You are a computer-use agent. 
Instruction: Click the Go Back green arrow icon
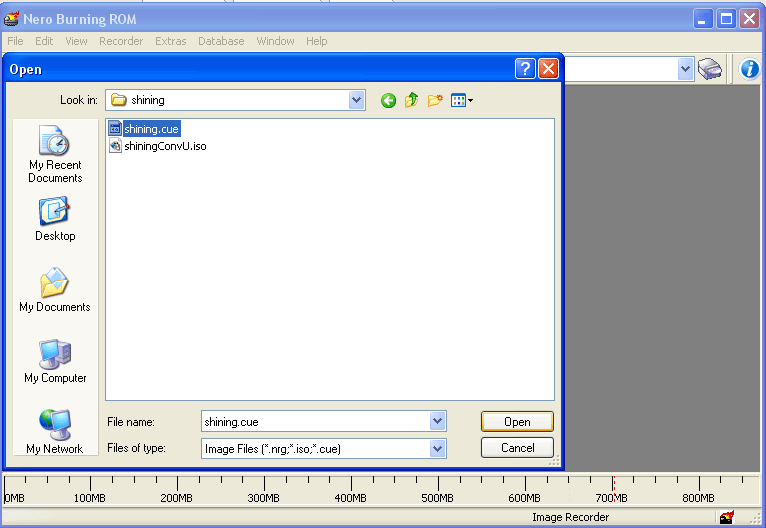[388, 100]
